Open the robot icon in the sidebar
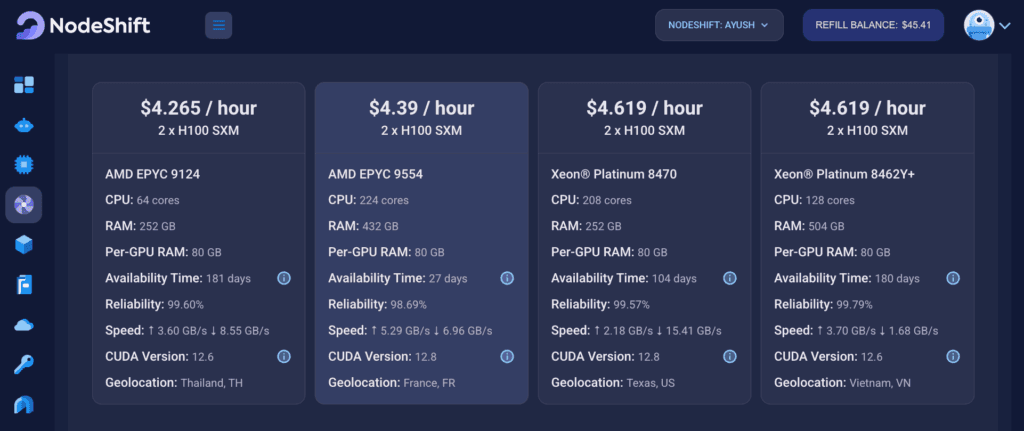Image resolution: width=1024 pixels, height=431 pixels. [x=24, y=125]
